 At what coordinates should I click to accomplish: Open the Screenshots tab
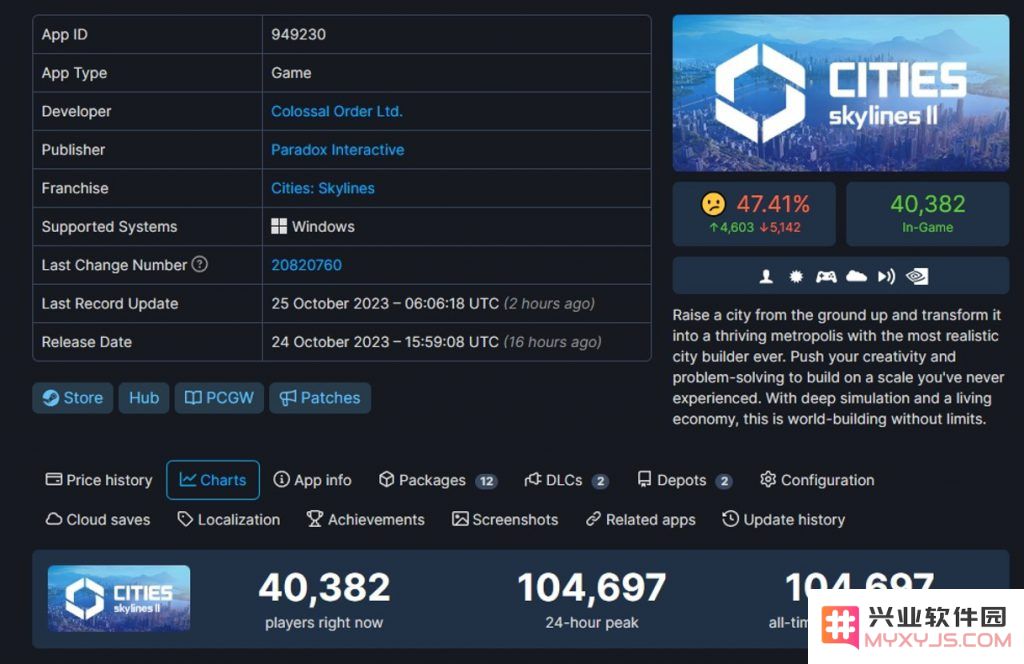[x=505, y=520]
